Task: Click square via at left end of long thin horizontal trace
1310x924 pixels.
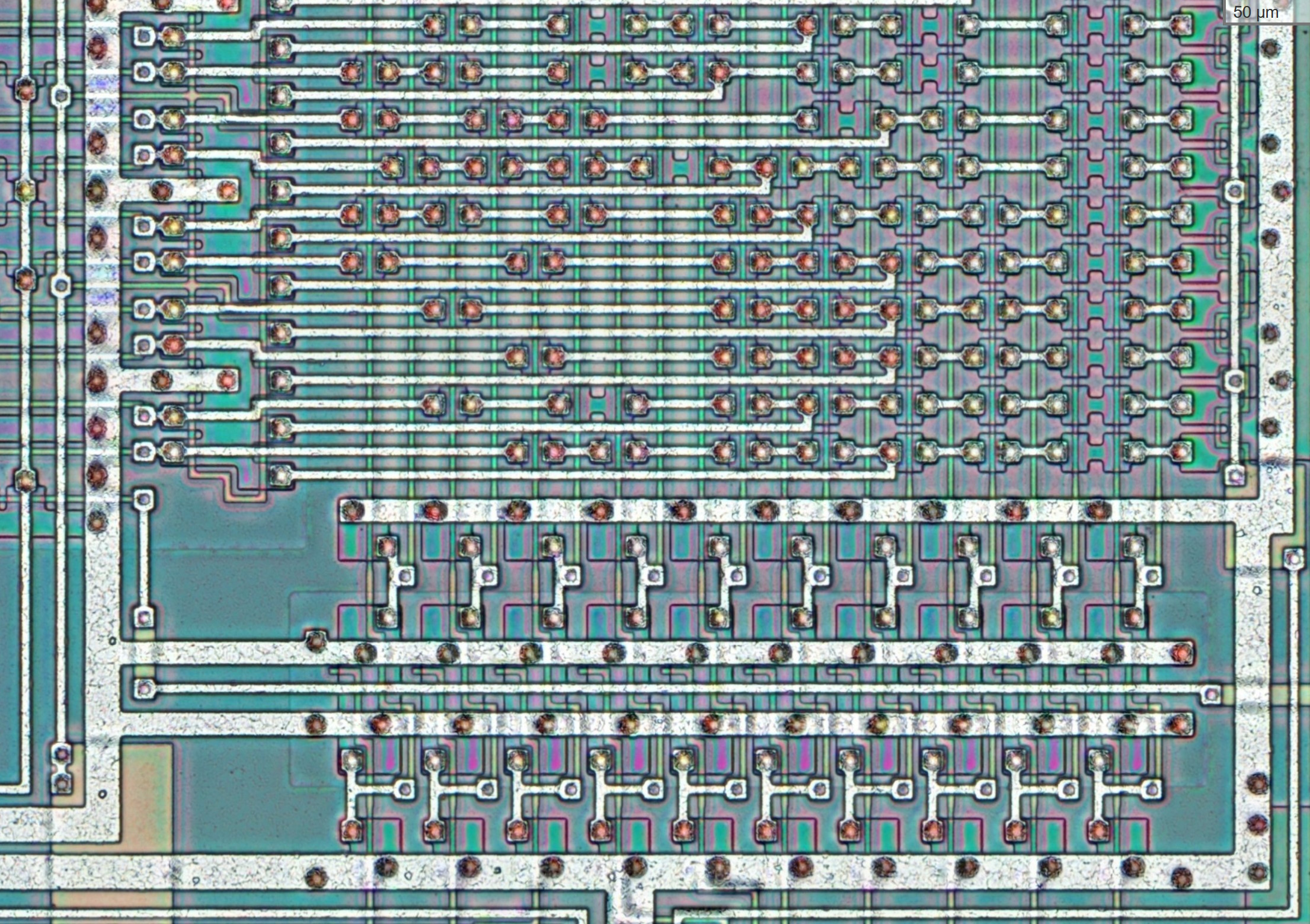Action: [144, 688]
